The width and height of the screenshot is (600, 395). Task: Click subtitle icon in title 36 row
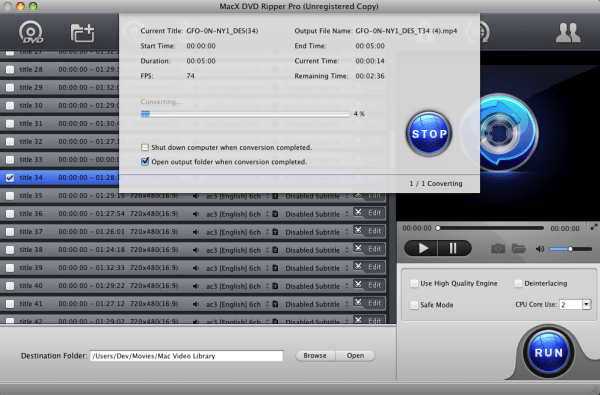275,214
